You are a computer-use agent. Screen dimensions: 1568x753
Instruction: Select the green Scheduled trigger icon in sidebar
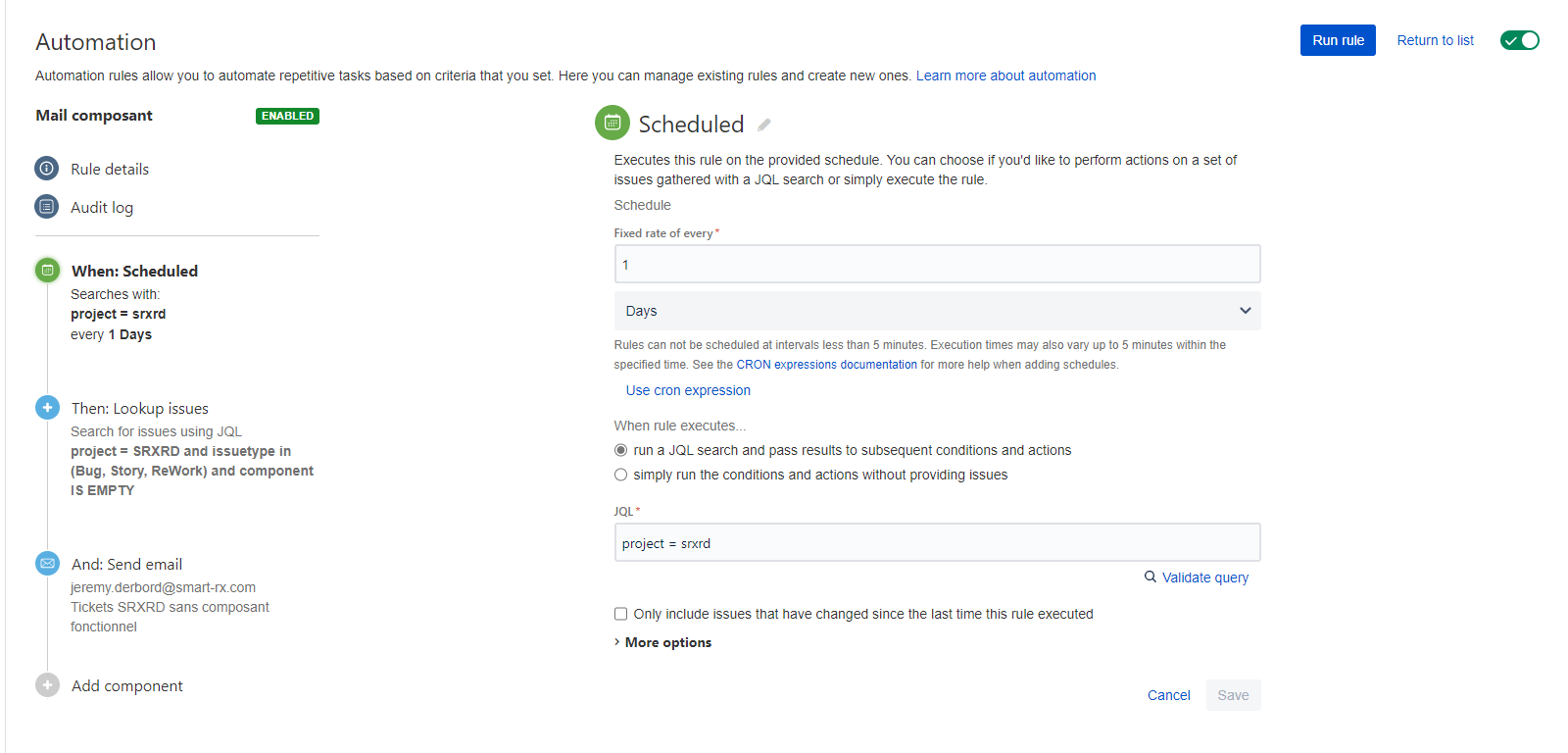click(47, 270)
